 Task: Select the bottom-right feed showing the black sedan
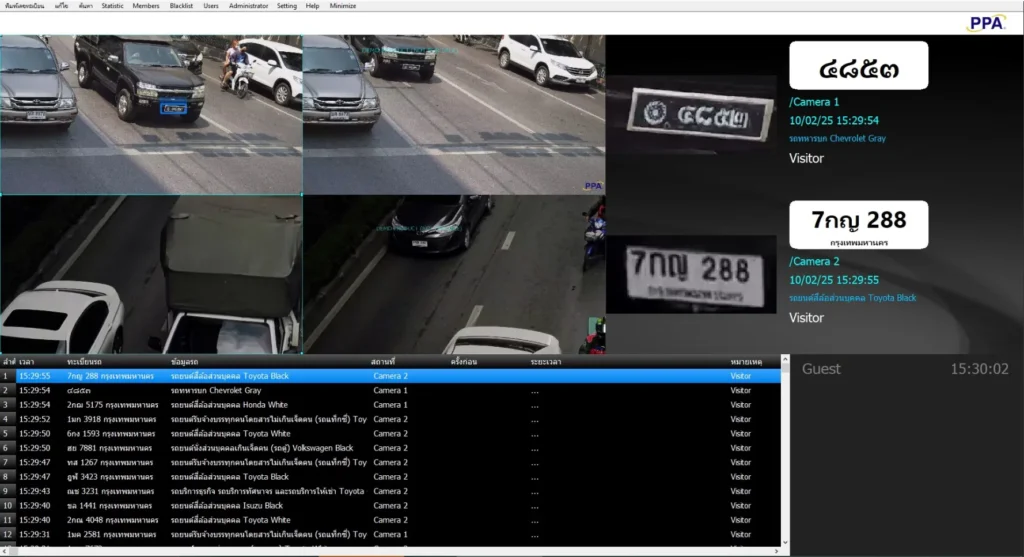pos(453,274)
